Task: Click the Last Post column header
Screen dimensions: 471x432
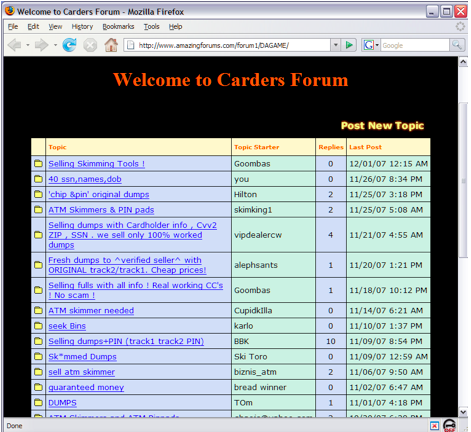Action: pyautogui.click(x=365, y=147)
